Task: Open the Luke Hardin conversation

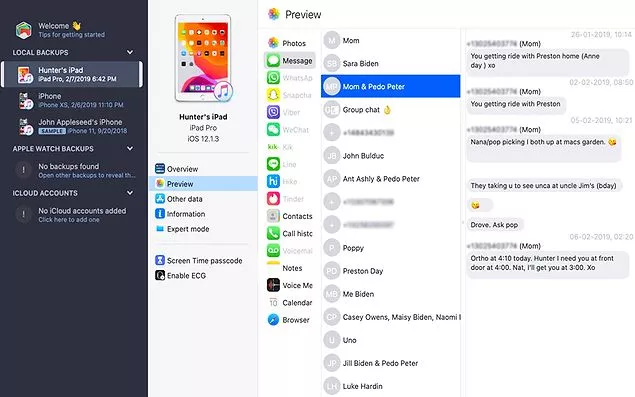Action: point(391,386)
